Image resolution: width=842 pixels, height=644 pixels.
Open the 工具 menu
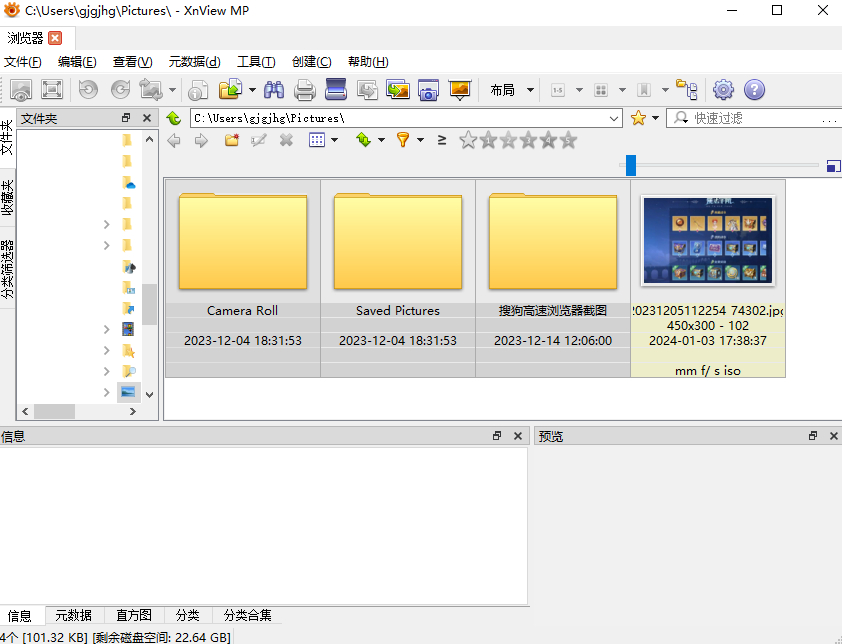click(256, 61)
